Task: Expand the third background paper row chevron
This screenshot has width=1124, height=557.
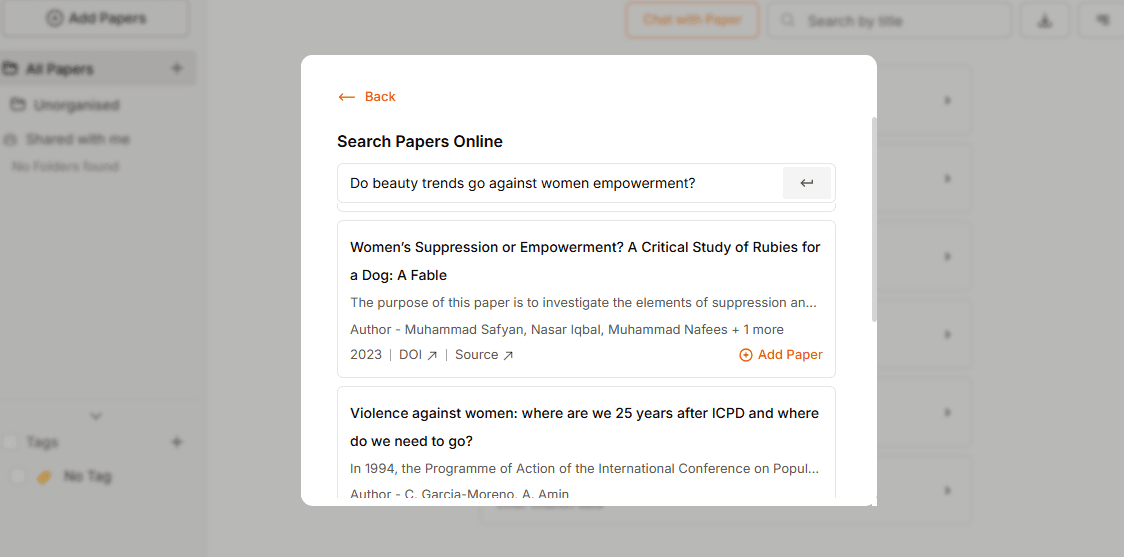Action: (x=947, y=256)
